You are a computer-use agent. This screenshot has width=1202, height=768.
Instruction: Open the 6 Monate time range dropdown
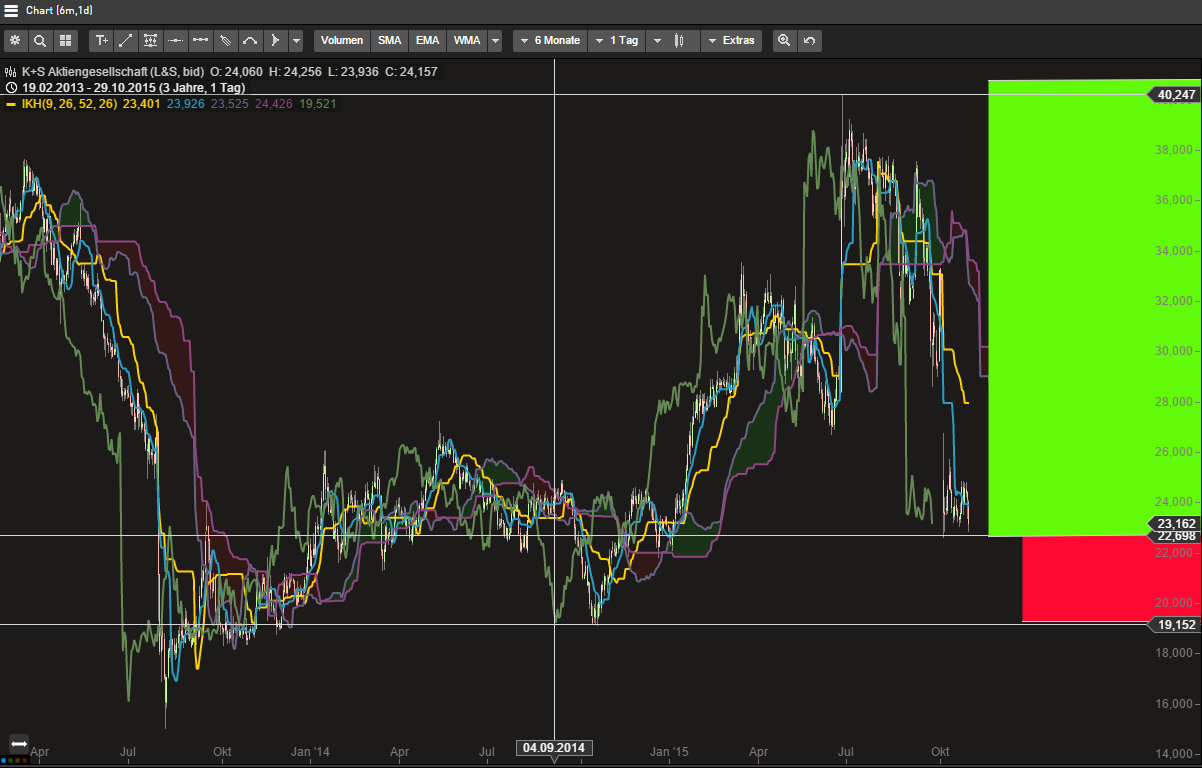pyautogui.click(x=548, y=41)
